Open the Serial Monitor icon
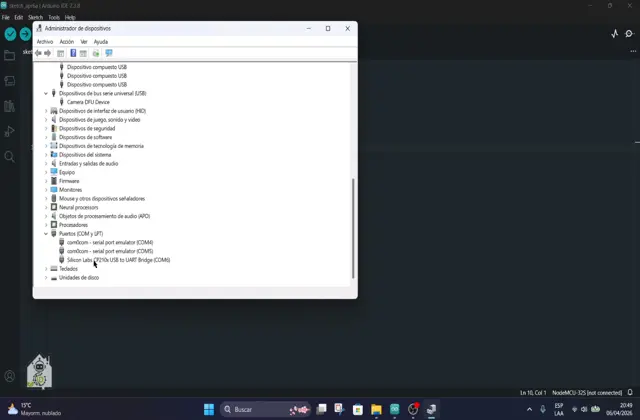This screenshot has width=640, height=420. coord(631,34)
